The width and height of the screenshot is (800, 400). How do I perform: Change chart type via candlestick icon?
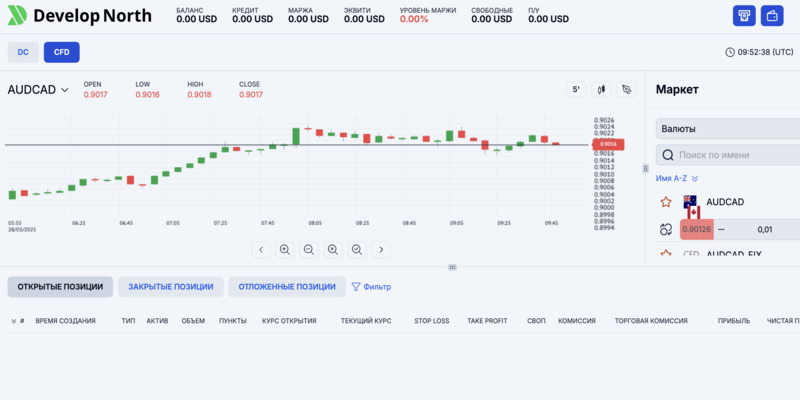pos(602,90)
